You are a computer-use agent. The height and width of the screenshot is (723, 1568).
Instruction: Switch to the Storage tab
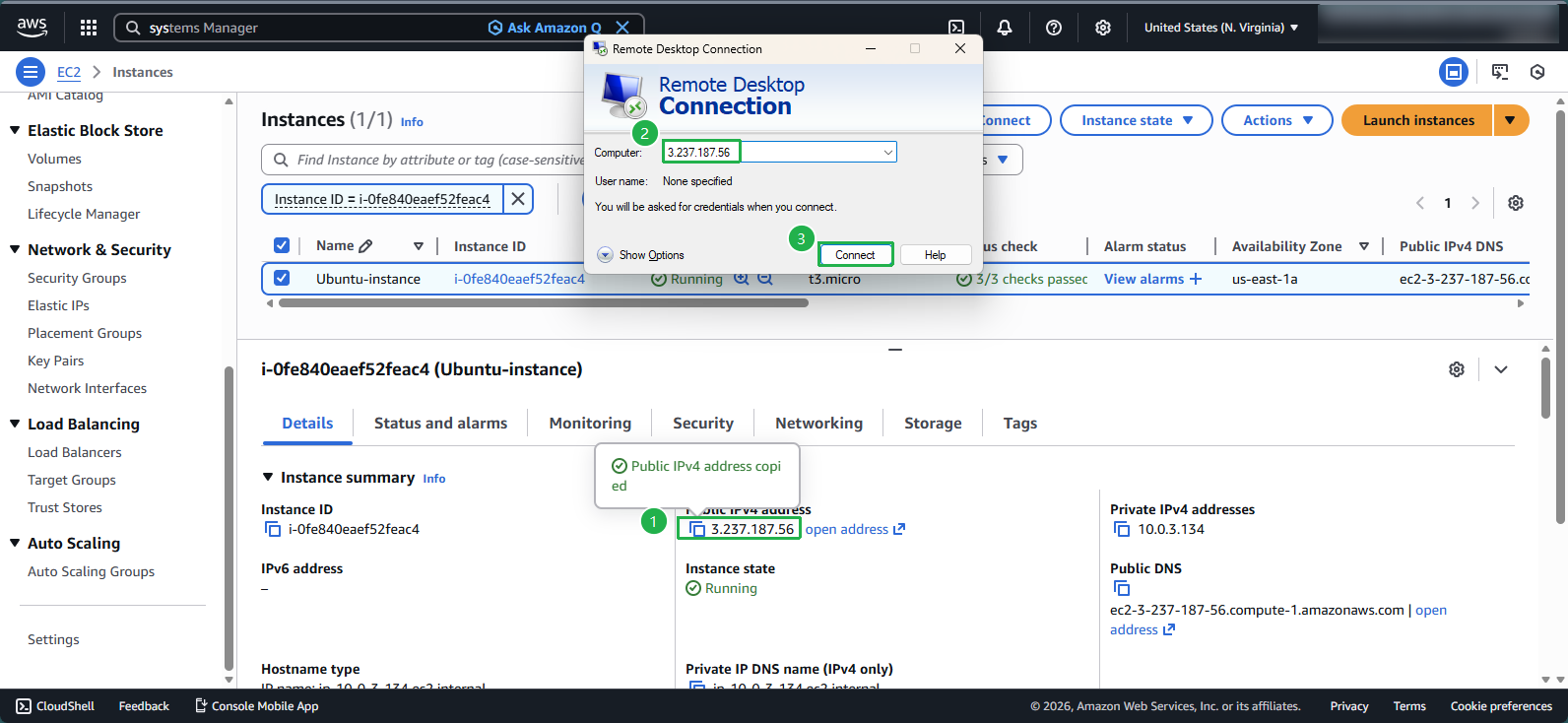(x=933, y=424)
